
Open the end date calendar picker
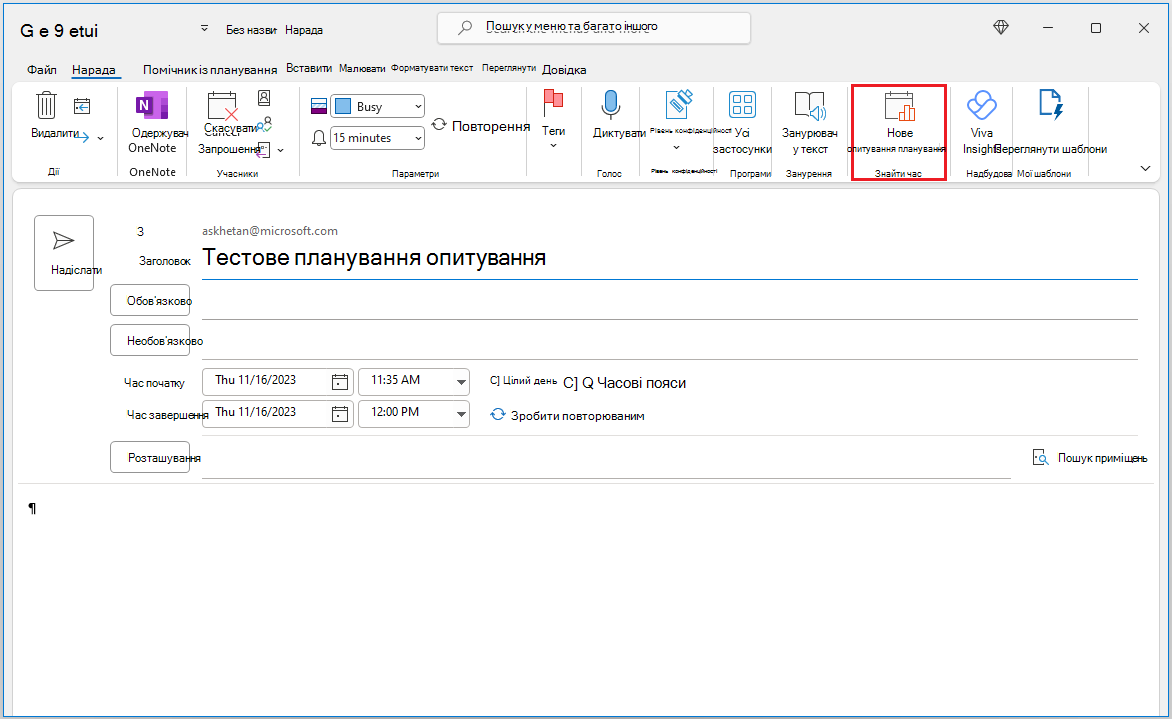[339, 413]
